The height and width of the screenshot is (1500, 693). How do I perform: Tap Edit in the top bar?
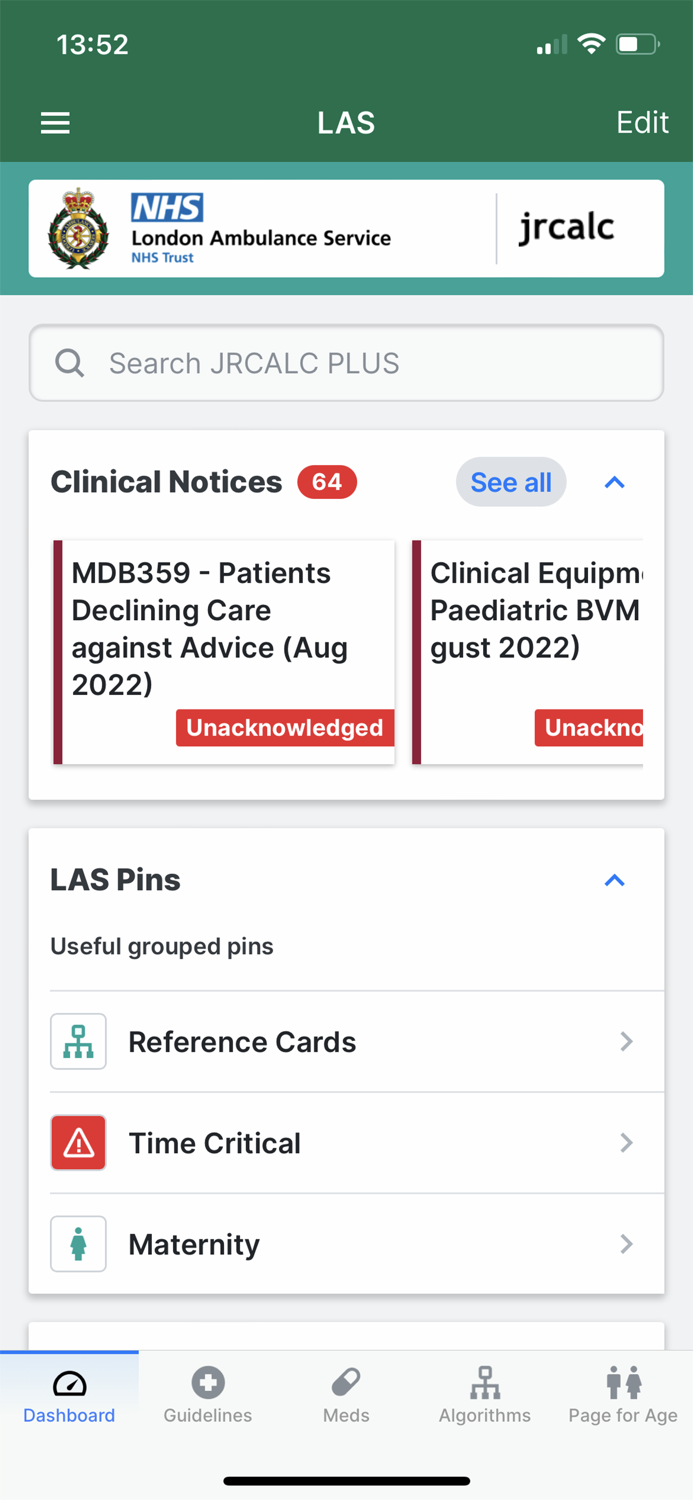[643, 122]
